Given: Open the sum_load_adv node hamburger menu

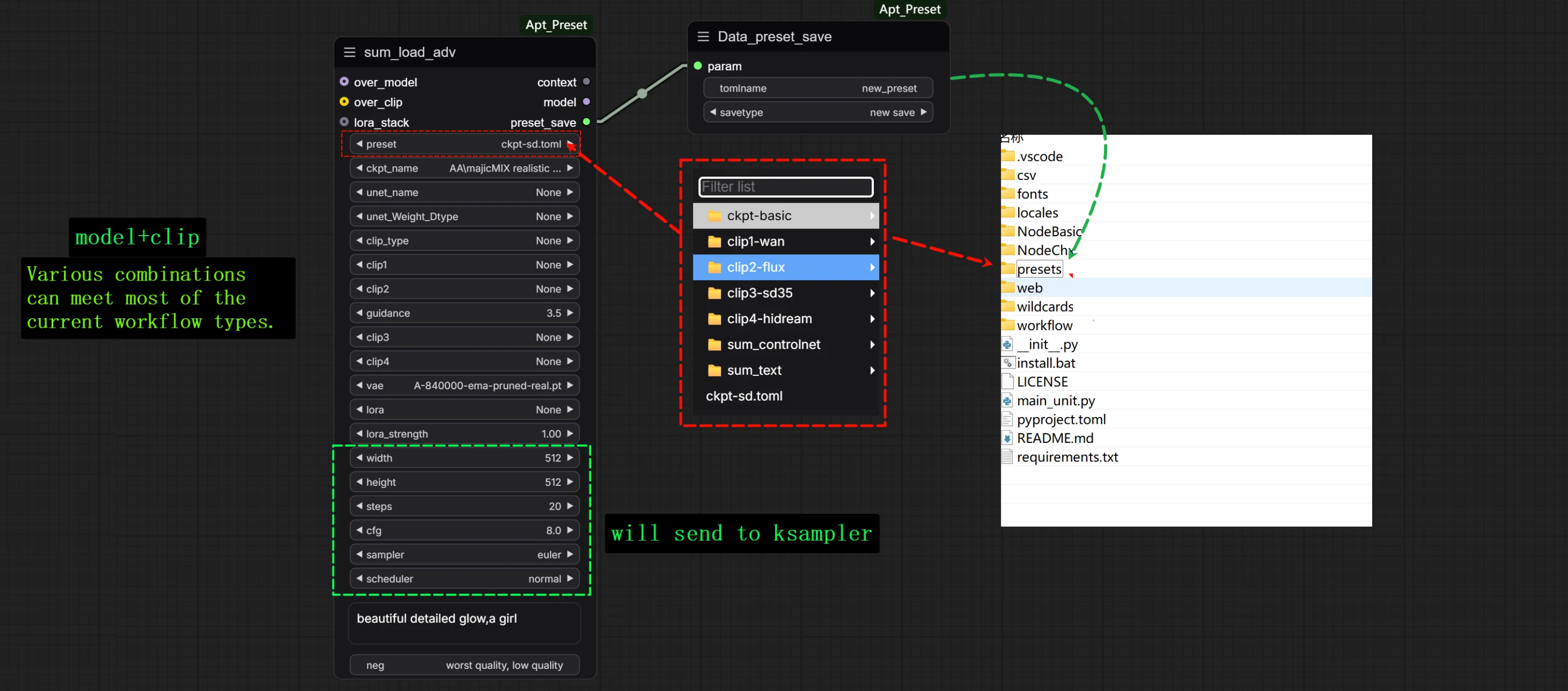Looking at the screenshot, I should point(349,52).
